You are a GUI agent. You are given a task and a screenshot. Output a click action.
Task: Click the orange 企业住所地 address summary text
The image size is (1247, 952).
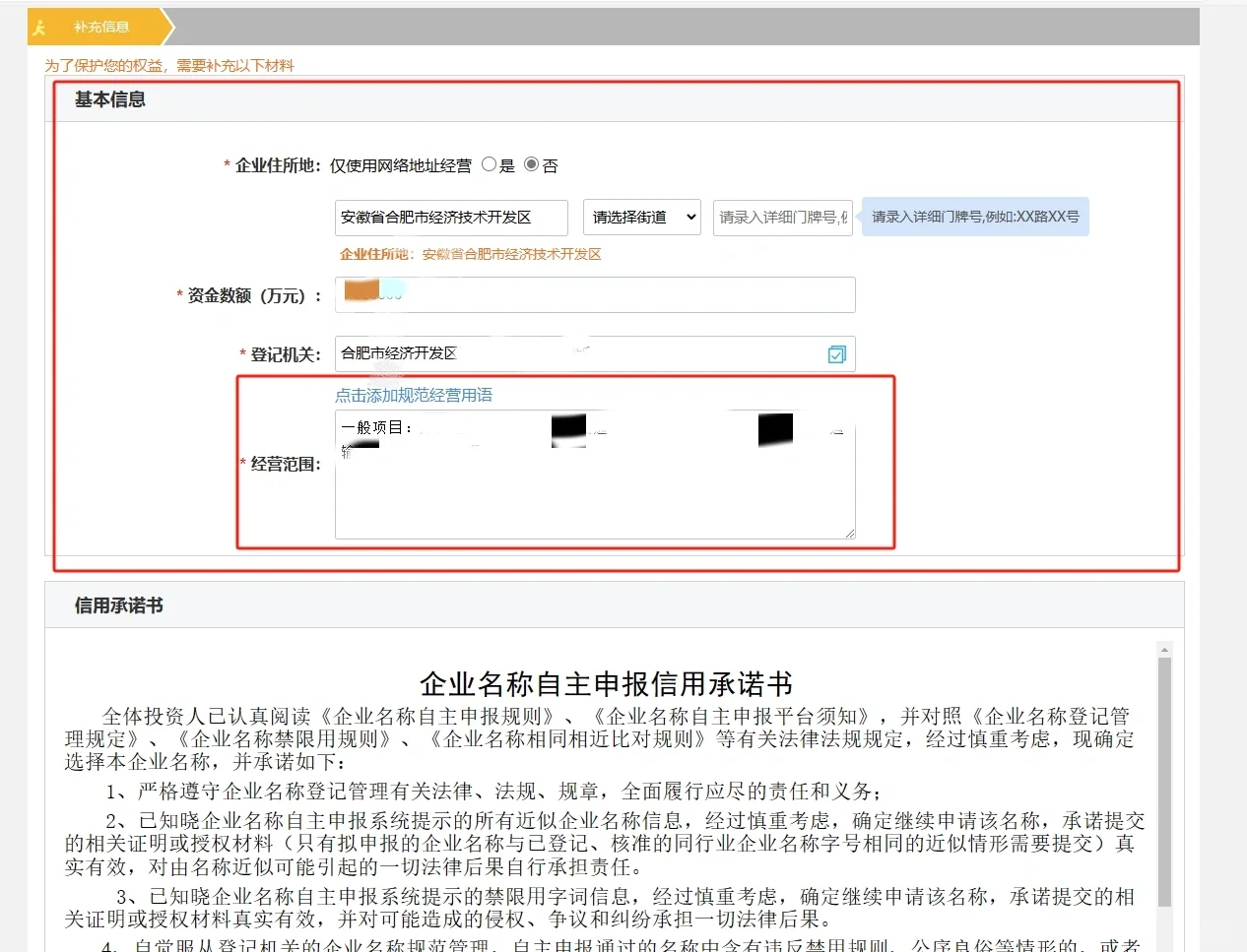[471, 254]
